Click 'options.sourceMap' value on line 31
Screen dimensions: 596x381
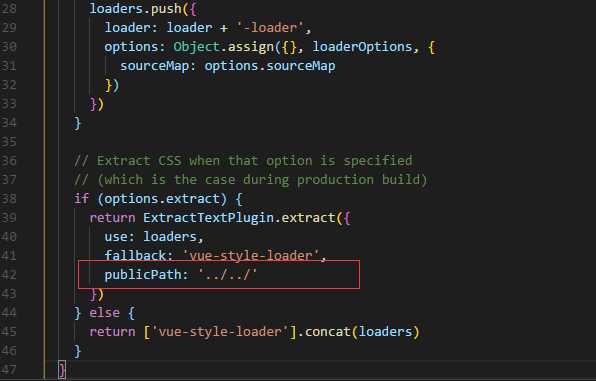point(270,66)
